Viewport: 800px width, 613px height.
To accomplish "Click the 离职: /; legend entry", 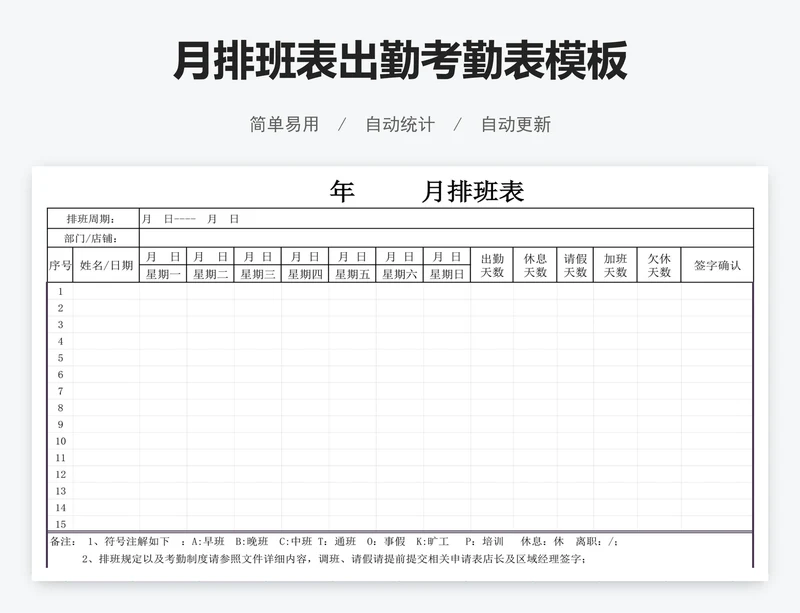I will [x=596, y=542].
